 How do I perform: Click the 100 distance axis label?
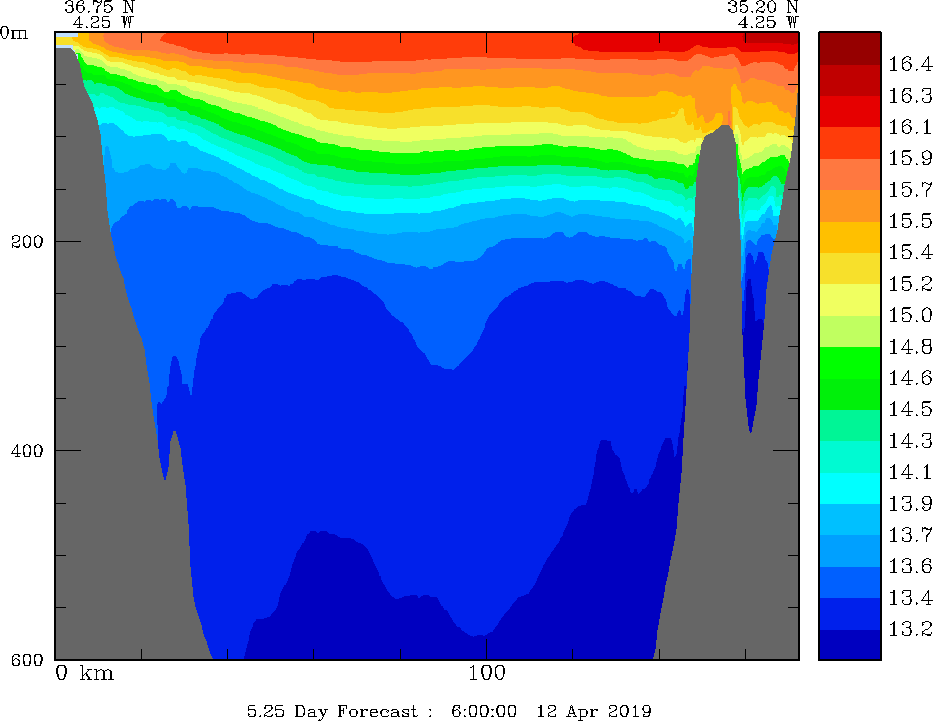point(487,673)
